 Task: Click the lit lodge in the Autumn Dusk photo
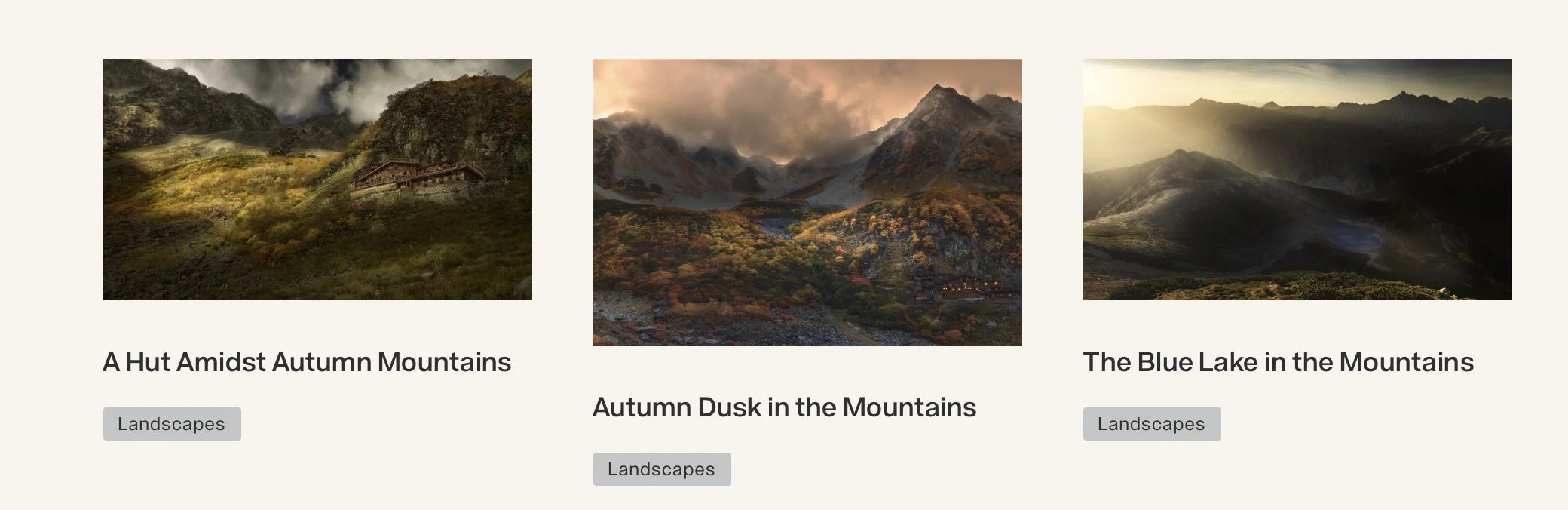[965, 287]
